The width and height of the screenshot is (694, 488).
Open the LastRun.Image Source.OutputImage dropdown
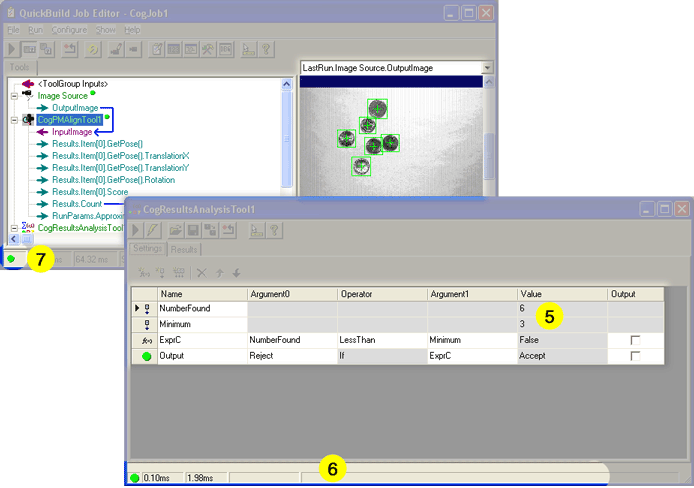(x=487, y=68)
